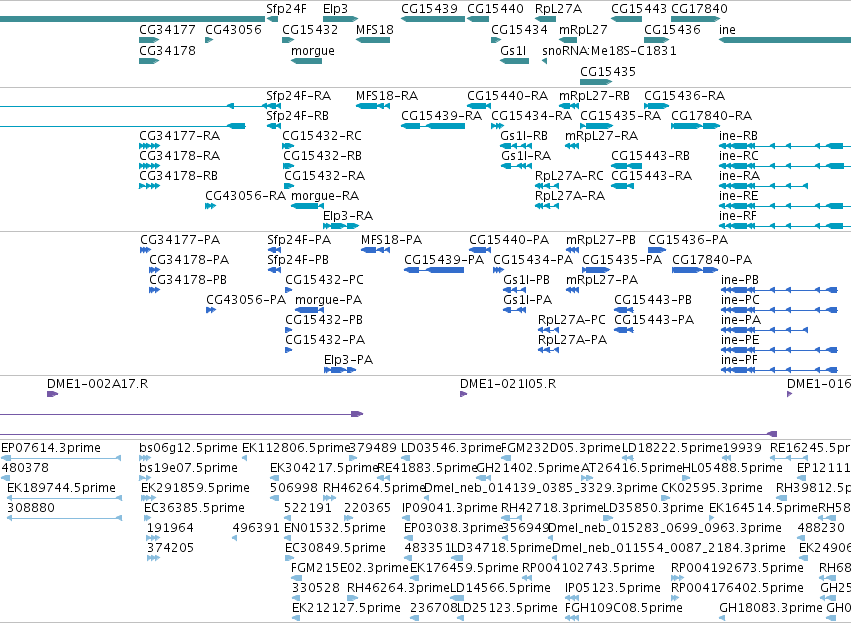The height and width of the screenshot is (623, 851).
Task: Click the EC36385.5prime EST label
Action: click(x=194, y=508)
